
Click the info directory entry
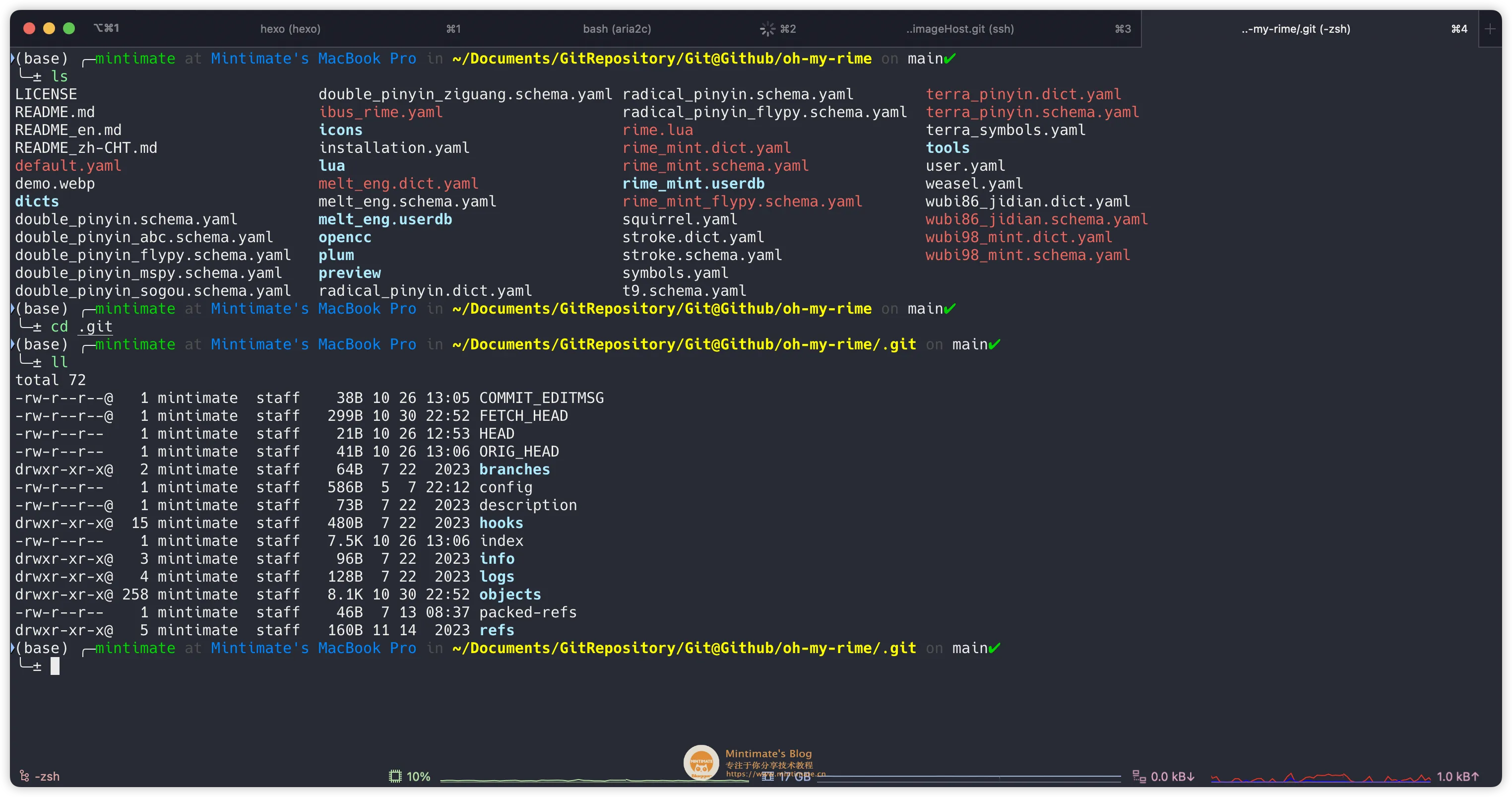(x=497, y=559)
